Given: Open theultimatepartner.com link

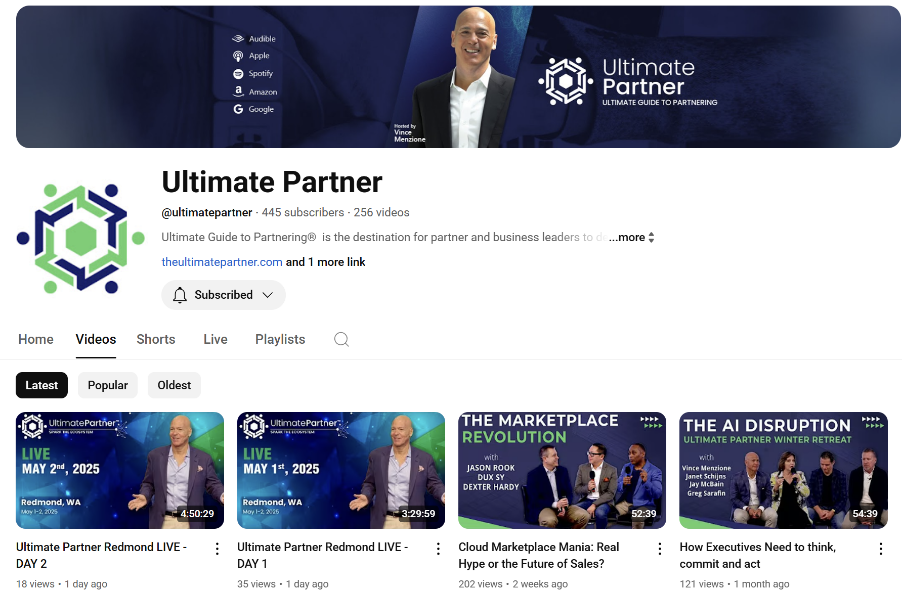Looking at the screenshot, I should click(x=222, y=262).
